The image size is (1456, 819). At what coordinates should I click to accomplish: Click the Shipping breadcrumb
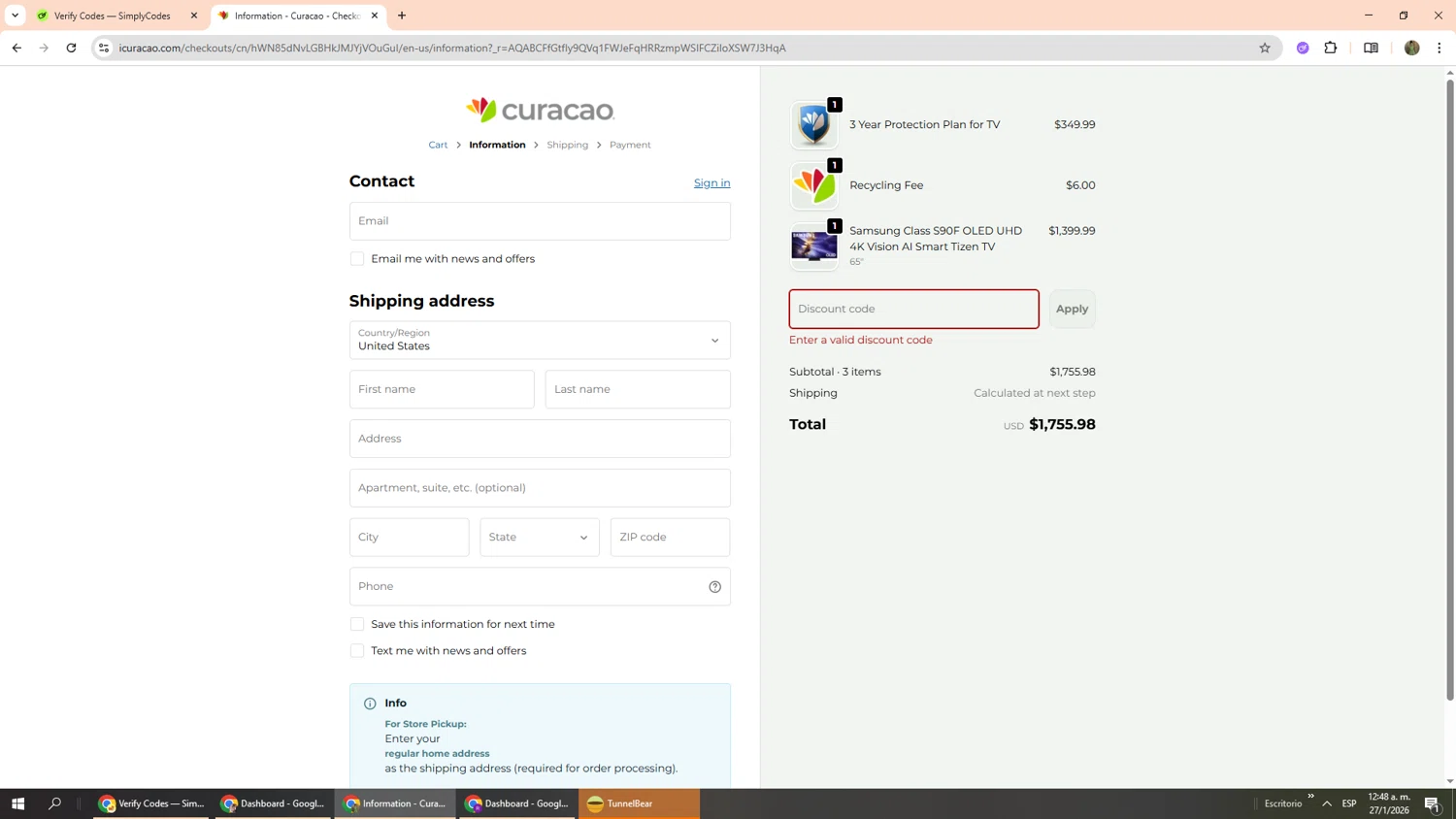coord(567,145)
